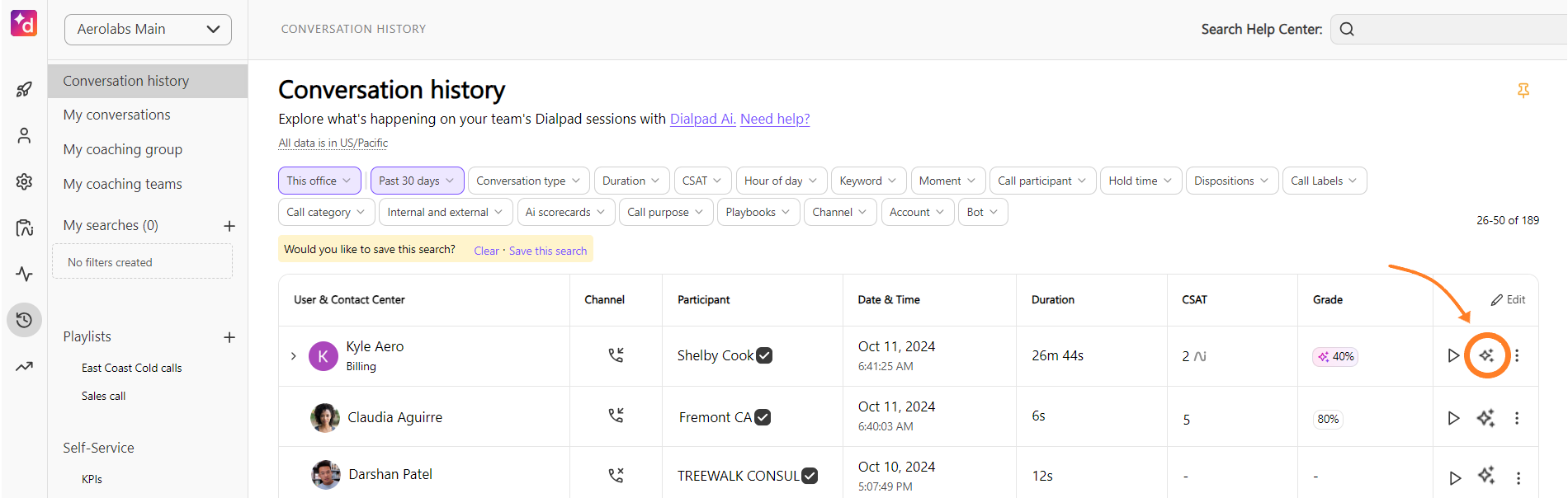Click the Dialpad logo icon
The image size is (1568, 498).
tap(24, 24)
